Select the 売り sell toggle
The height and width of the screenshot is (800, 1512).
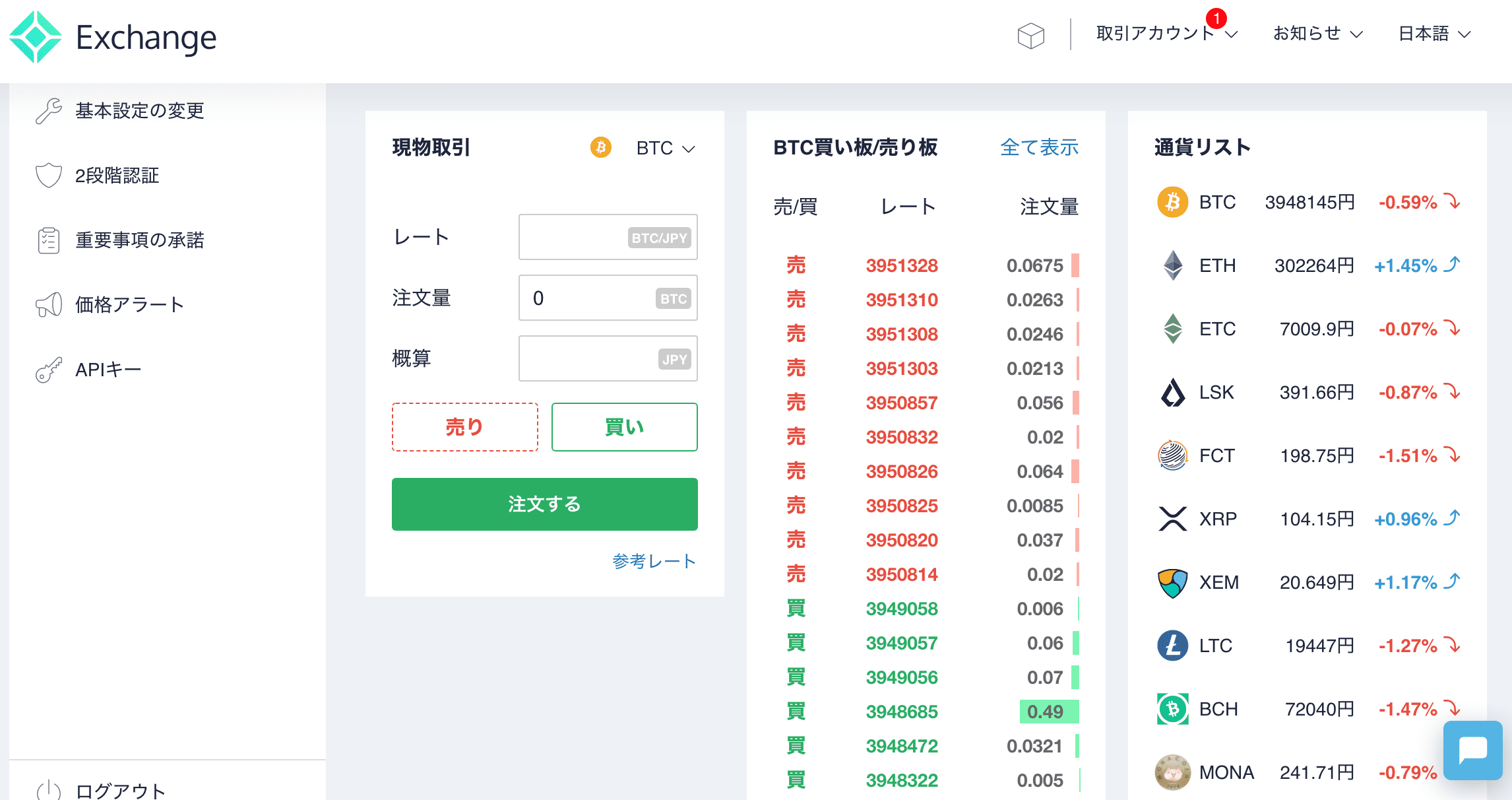(x=465, y=427)
